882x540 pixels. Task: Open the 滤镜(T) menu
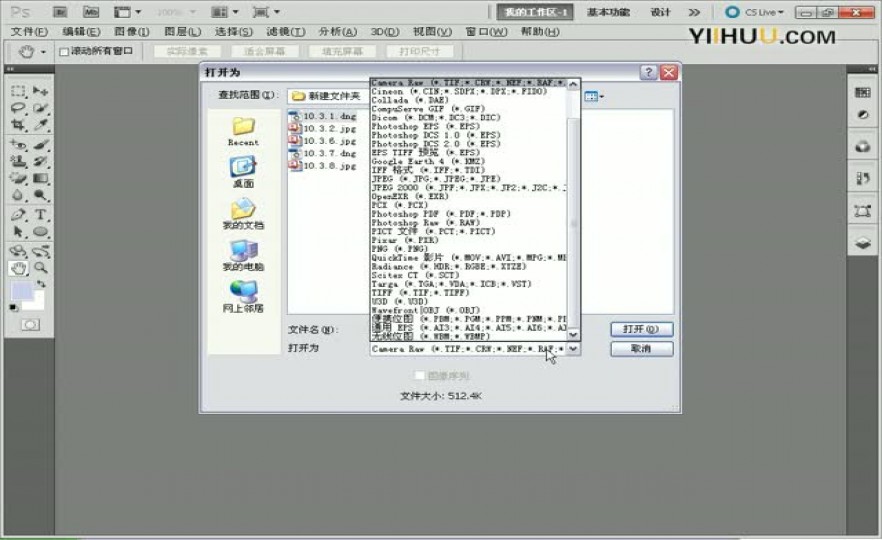click(286, 32)
